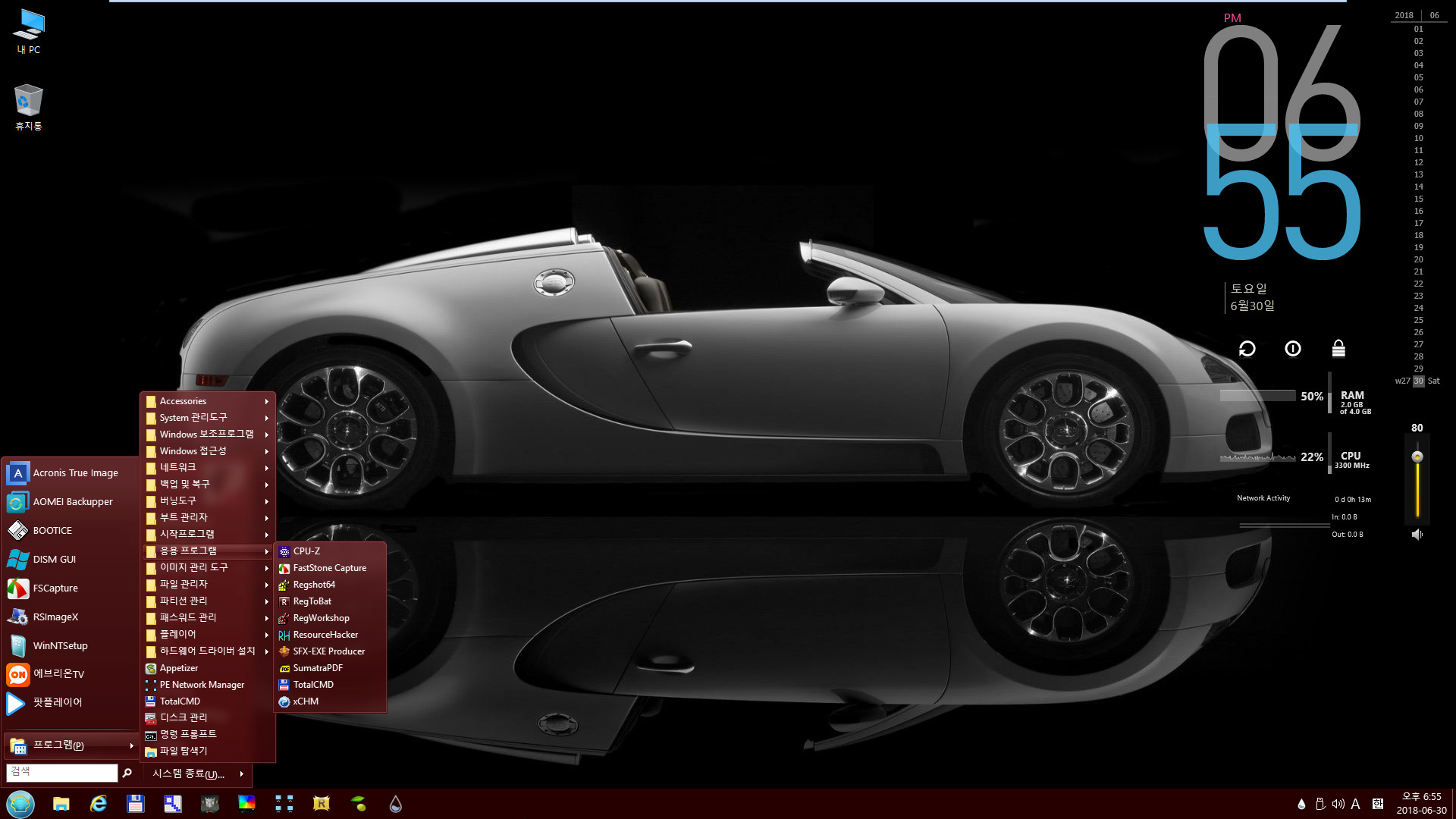Launch 에브리온TV app

[x=71, y=674]
